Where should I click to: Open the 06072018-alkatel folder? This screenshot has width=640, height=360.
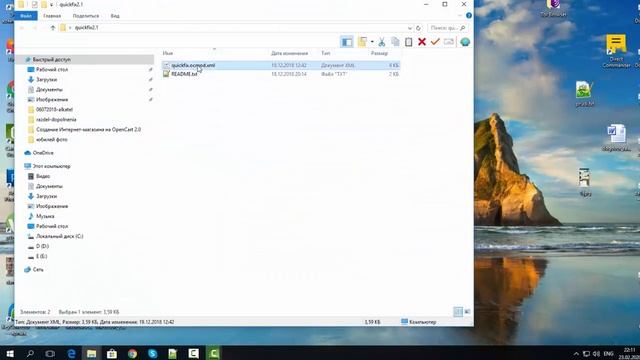[54, 109]
